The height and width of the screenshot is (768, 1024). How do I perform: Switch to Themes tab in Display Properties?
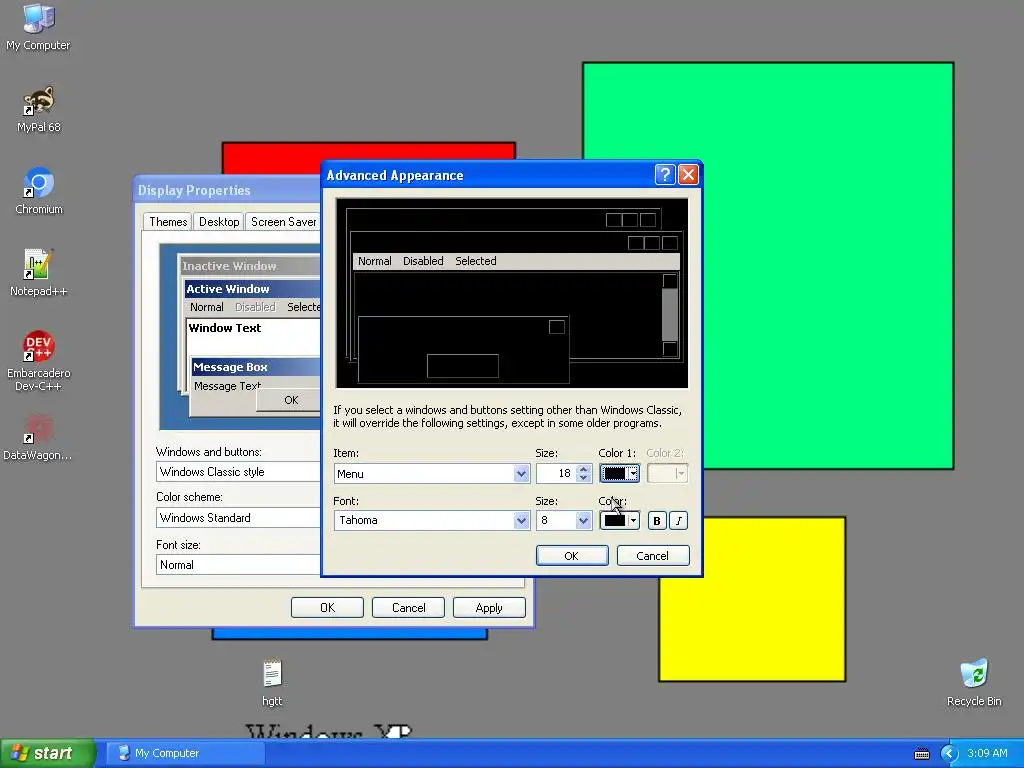coord(168,222)
